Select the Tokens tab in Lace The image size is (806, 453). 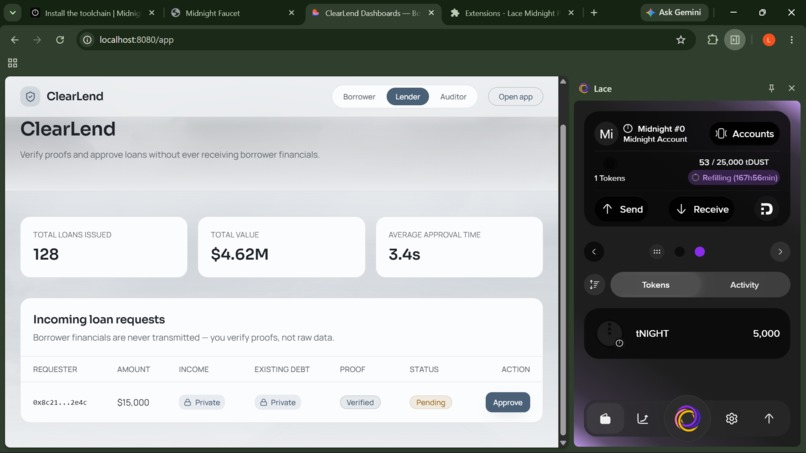[655, 284]
